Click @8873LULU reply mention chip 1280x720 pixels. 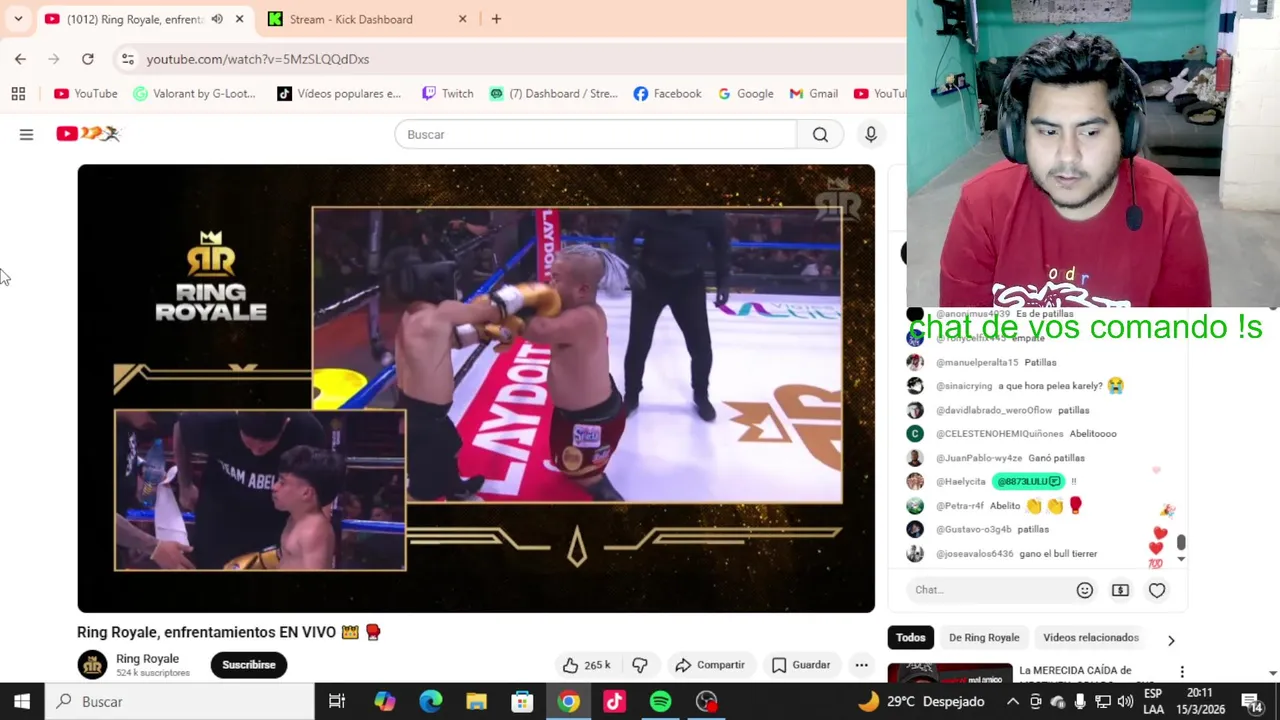[x=1028, y=482]
